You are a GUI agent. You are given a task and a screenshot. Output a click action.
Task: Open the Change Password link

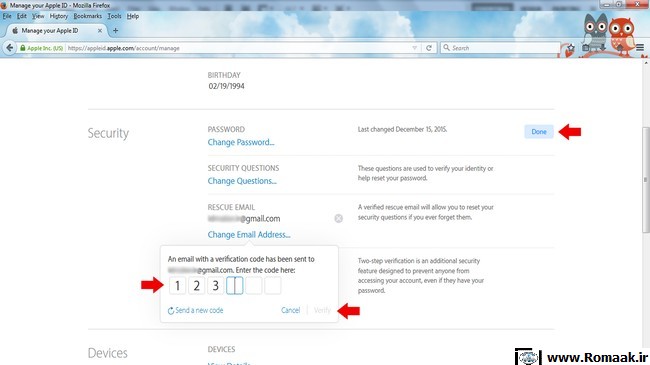click(241, 142)
